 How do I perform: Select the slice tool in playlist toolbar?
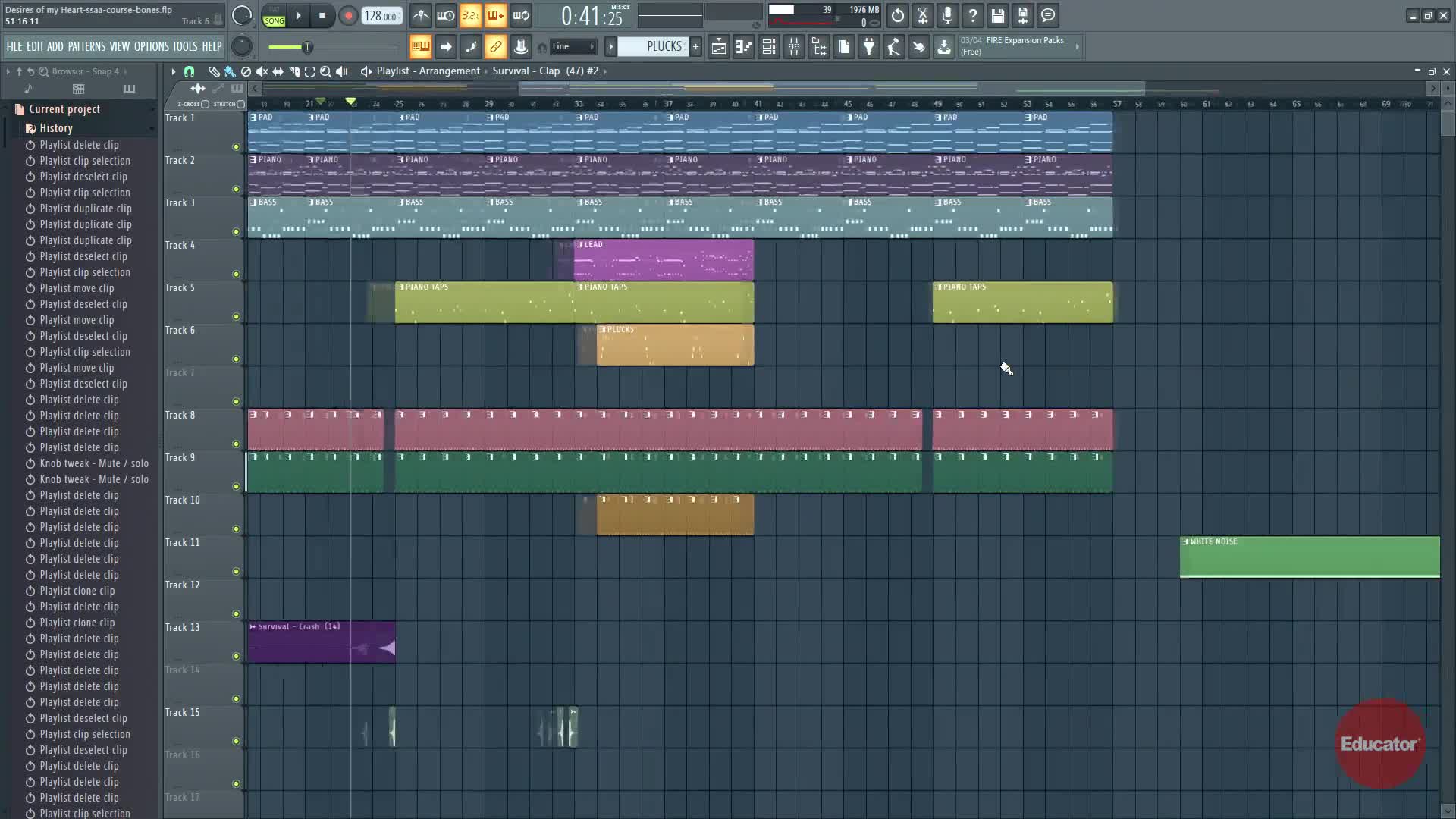[294, 71]
